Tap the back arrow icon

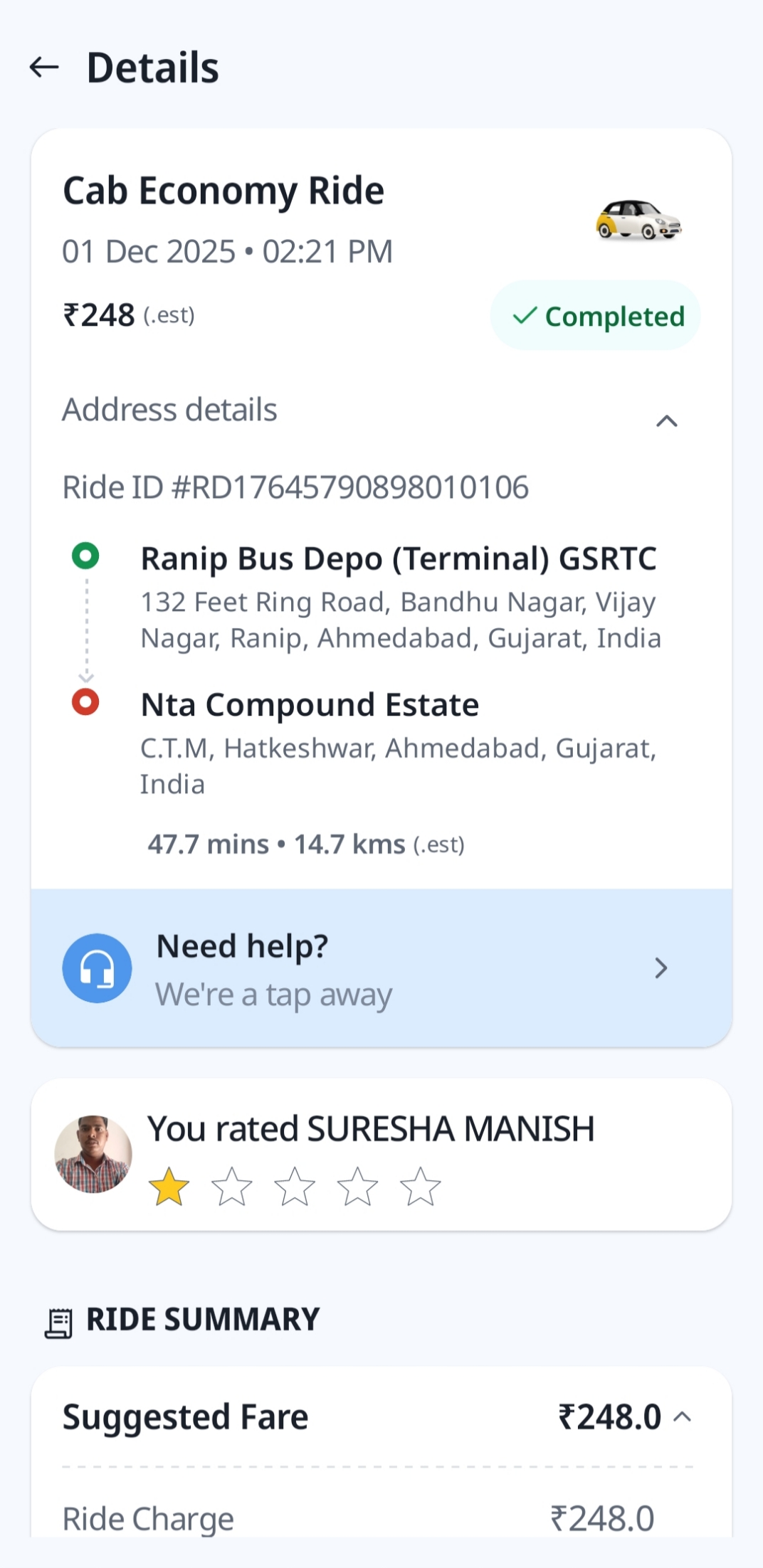tap(44, 68)
